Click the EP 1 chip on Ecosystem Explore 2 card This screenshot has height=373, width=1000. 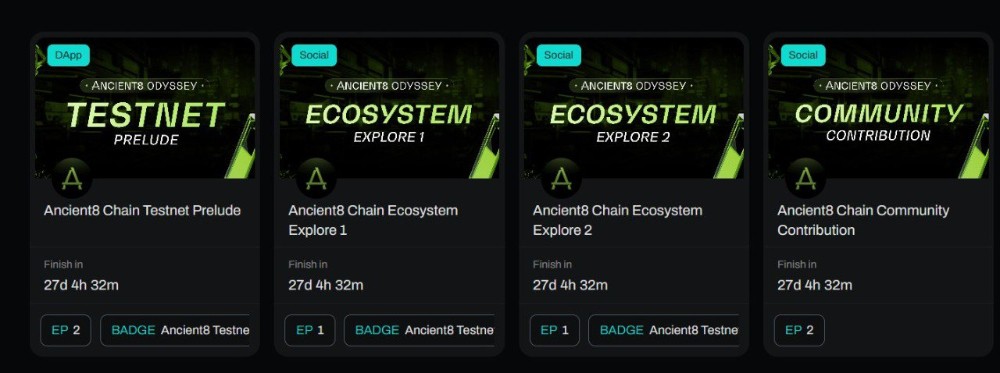pos(555,330)
